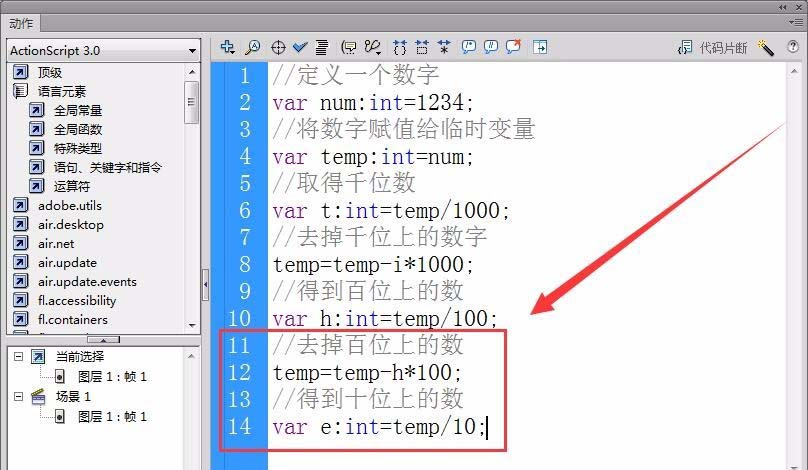808x470 pixels.
Task: Apply block comment to the selection
Action: pyautogui.click(x=468, y=47)
